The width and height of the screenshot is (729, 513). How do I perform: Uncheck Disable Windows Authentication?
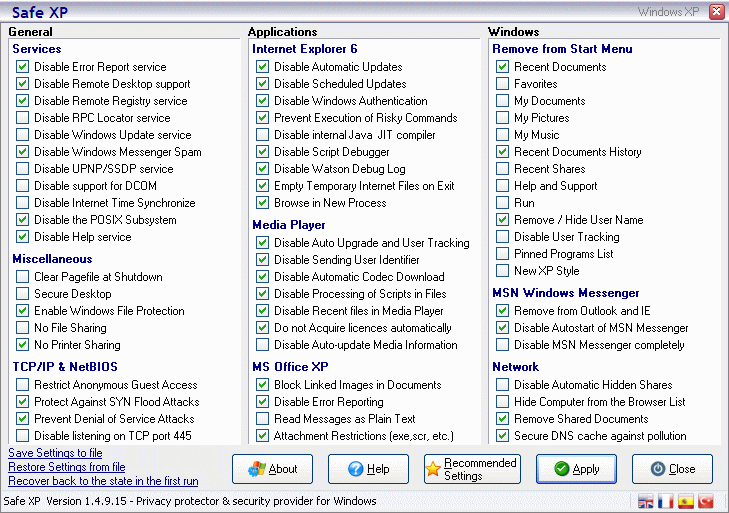[x=262, y=100]
